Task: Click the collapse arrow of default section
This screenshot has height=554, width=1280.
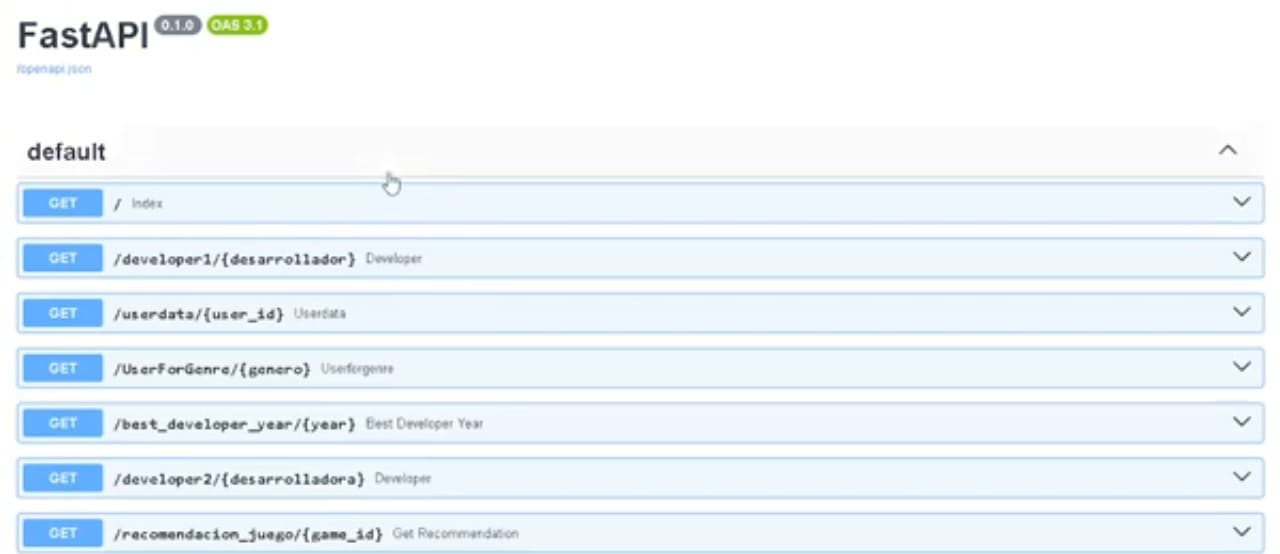Action: [1228, 151]
